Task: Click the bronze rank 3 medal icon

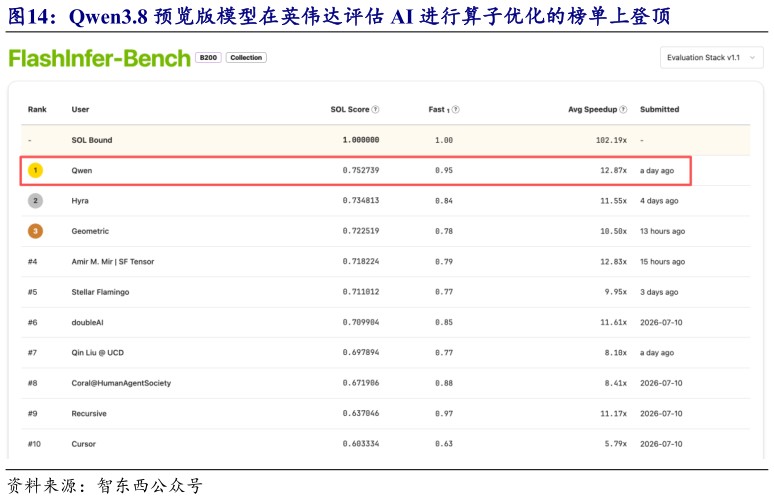Action: tap(35, 231)
